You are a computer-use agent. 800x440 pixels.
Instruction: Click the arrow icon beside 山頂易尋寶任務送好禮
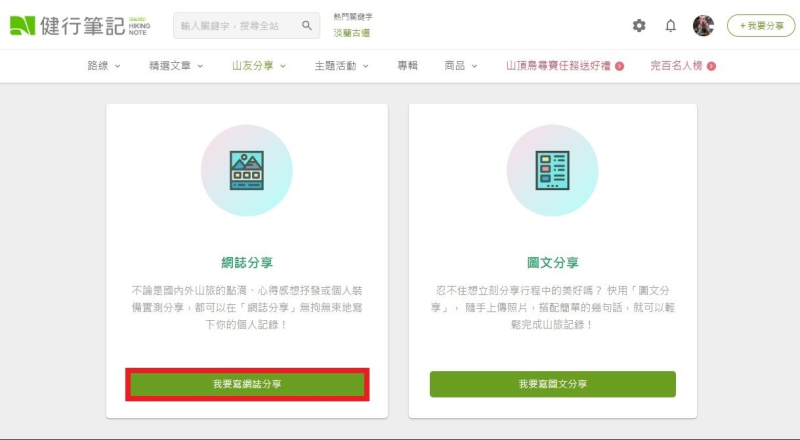pos(620,66)
